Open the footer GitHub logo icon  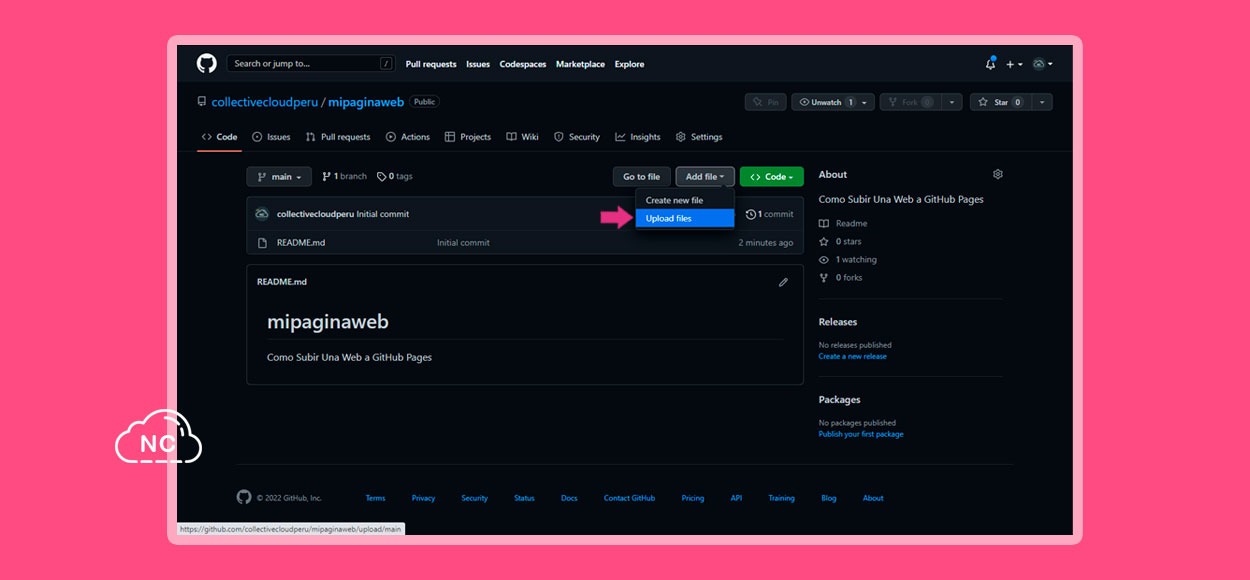[244, 497]
